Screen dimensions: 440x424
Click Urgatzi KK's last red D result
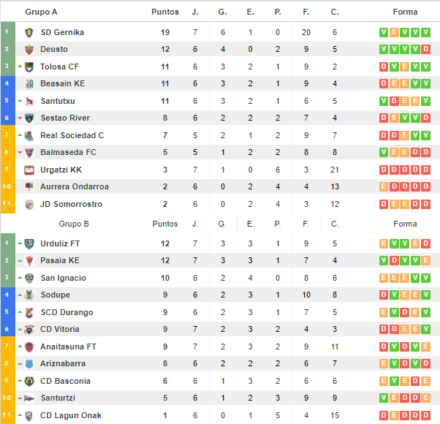426,170
